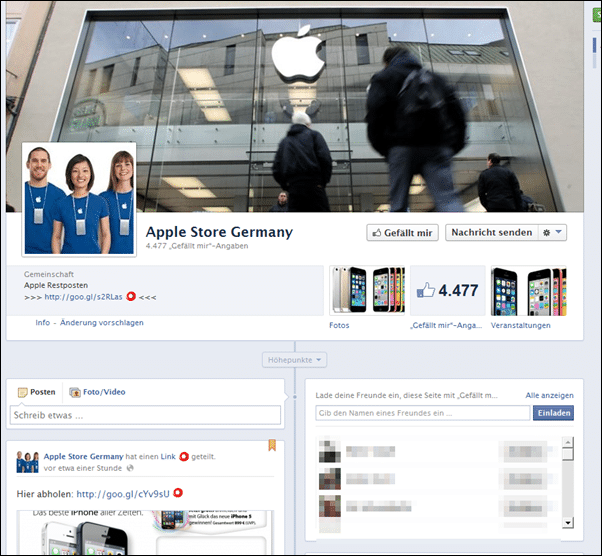Click Änderung vorschlagen link

(102, 323)
